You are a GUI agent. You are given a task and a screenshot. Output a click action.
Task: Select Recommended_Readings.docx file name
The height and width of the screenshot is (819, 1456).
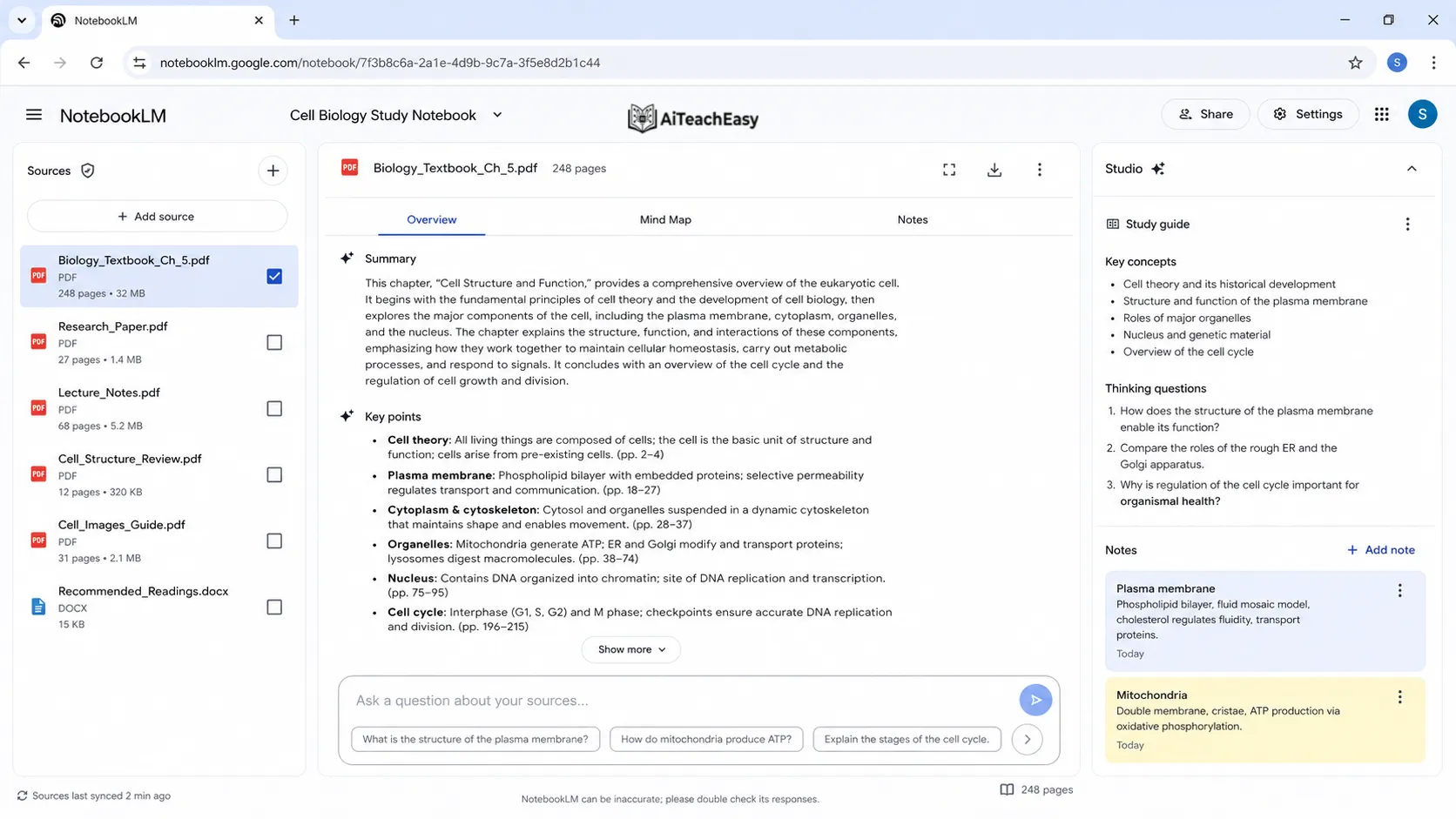point(144,591)
